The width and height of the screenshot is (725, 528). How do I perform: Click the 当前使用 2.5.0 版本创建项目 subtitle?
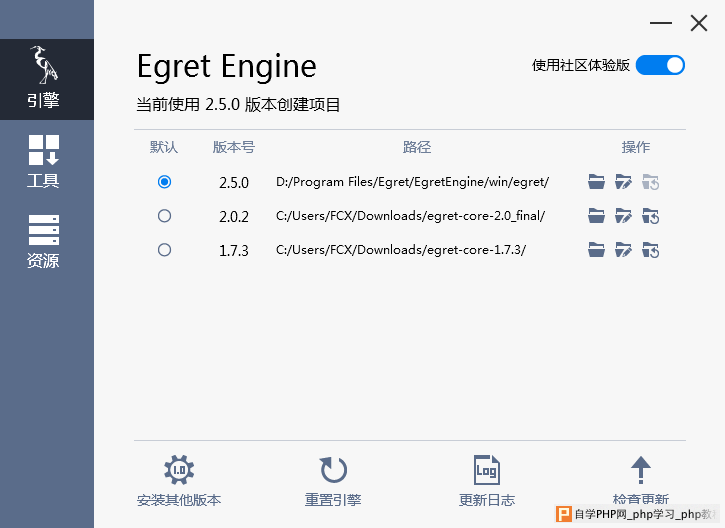pyautogui.click(x=238, y=104)
